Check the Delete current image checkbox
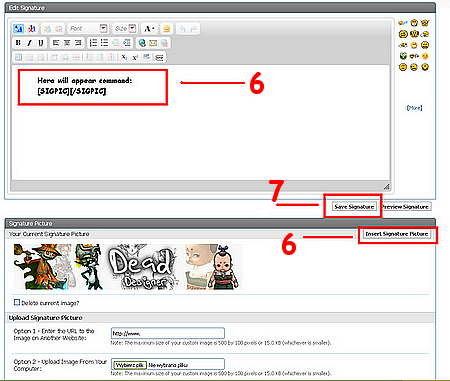Viewport: 450px width, 381px height. pyautogui.click(x=17, y=302)
